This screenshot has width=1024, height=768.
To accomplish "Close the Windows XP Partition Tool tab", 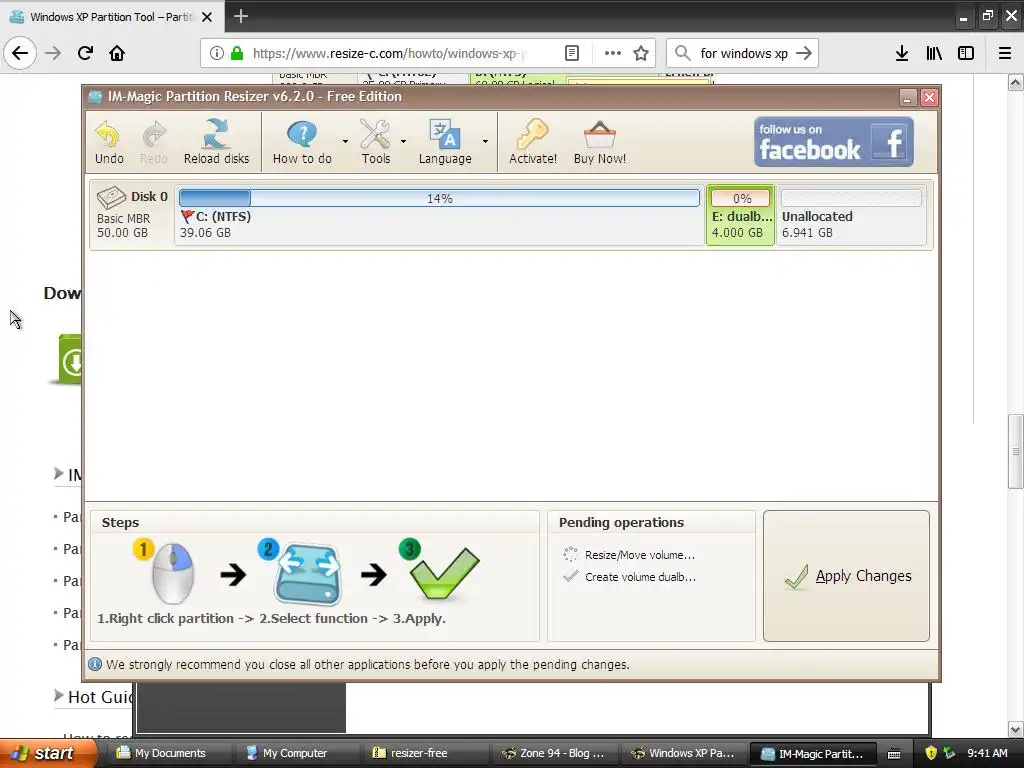I will (207, 17).
